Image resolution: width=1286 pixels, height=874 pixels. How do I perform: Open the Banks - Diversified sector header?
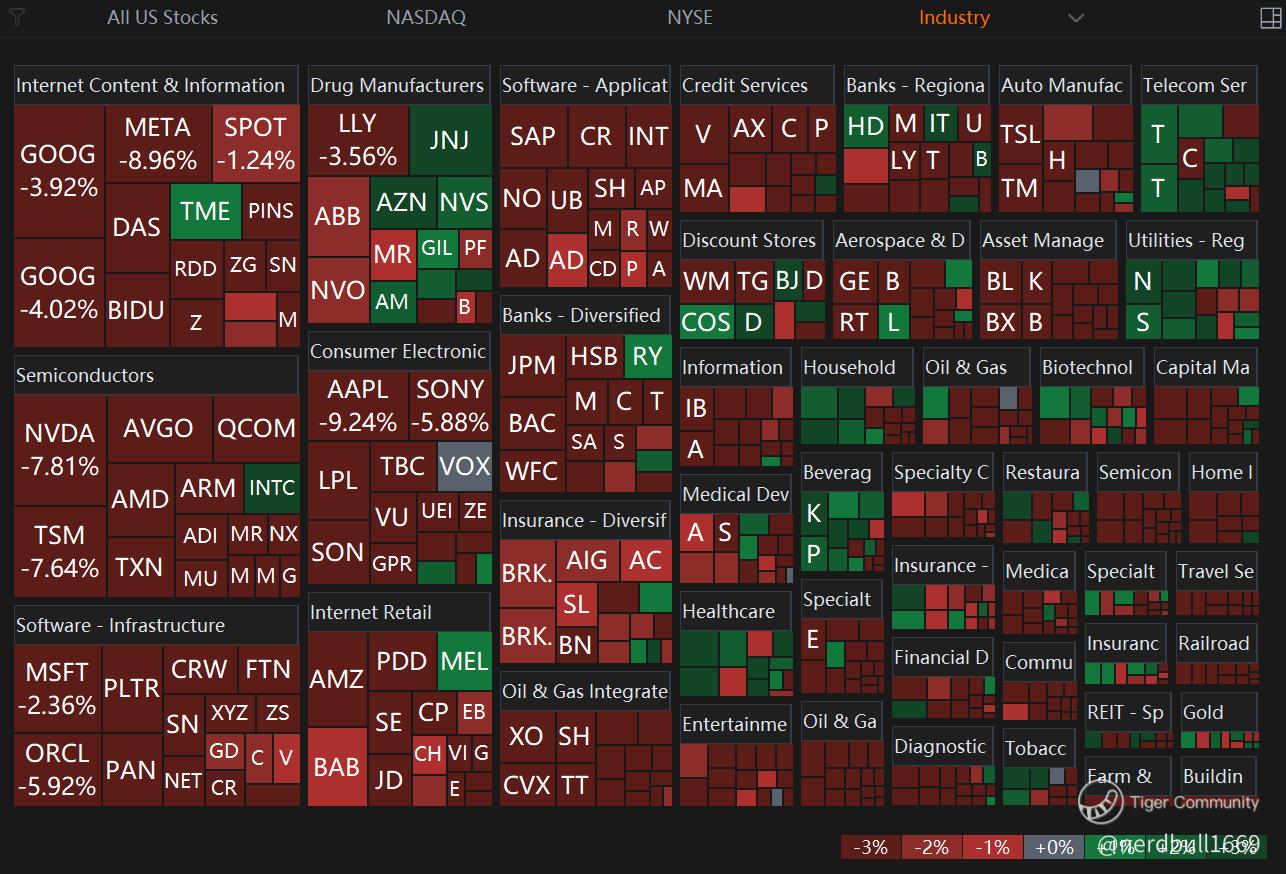click(585, 315)
